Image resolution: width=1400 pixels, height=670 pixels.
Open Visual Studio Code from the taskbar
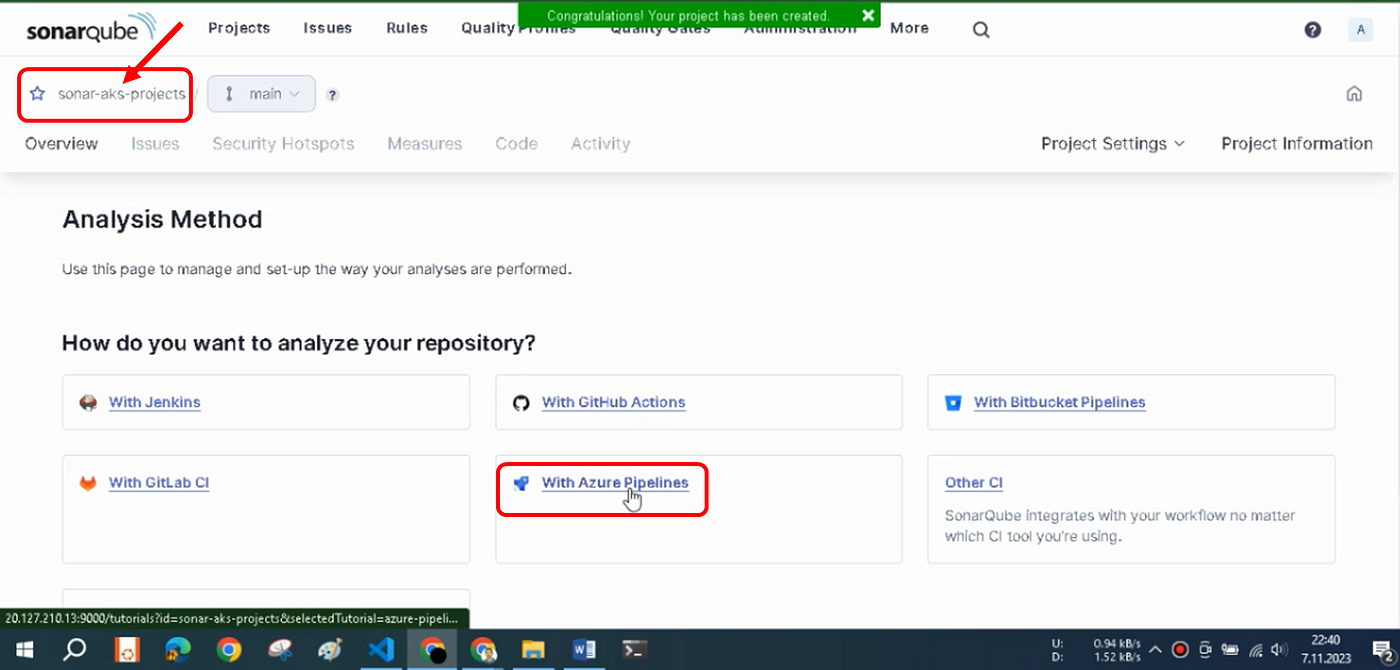pyautogui.click(x=381, y=650)
